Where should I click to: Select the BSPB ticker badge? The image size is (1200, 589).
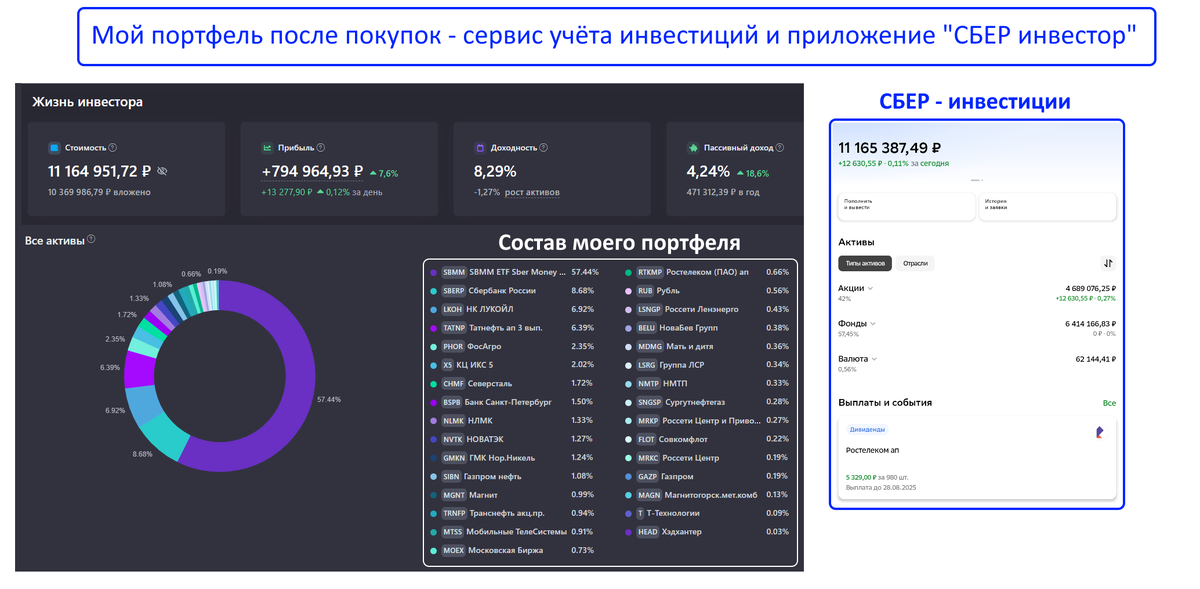click(x=452, y=402)
